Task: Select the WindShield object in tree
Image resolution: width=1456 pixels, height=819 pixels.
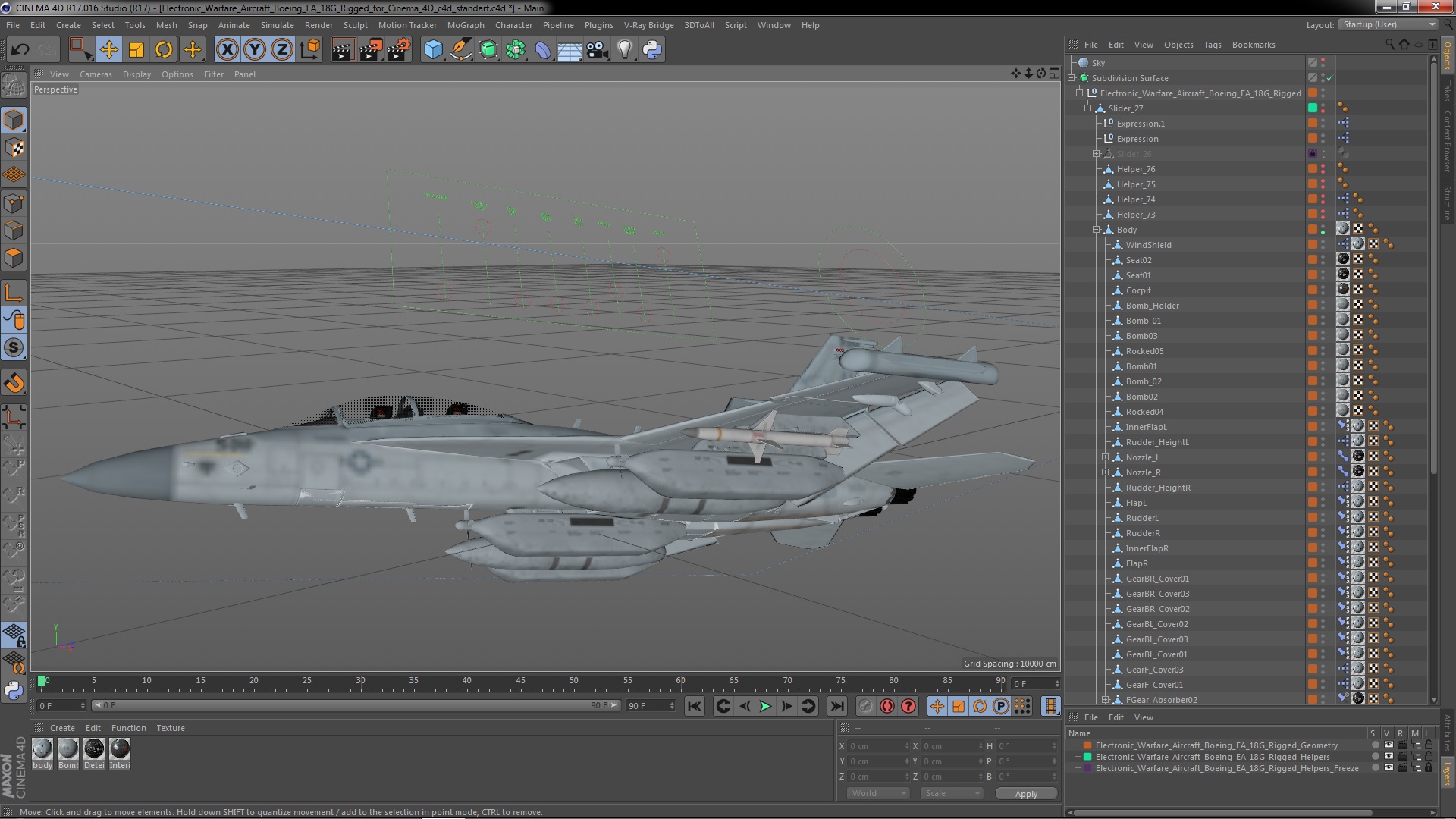Action: [1148, 245]
